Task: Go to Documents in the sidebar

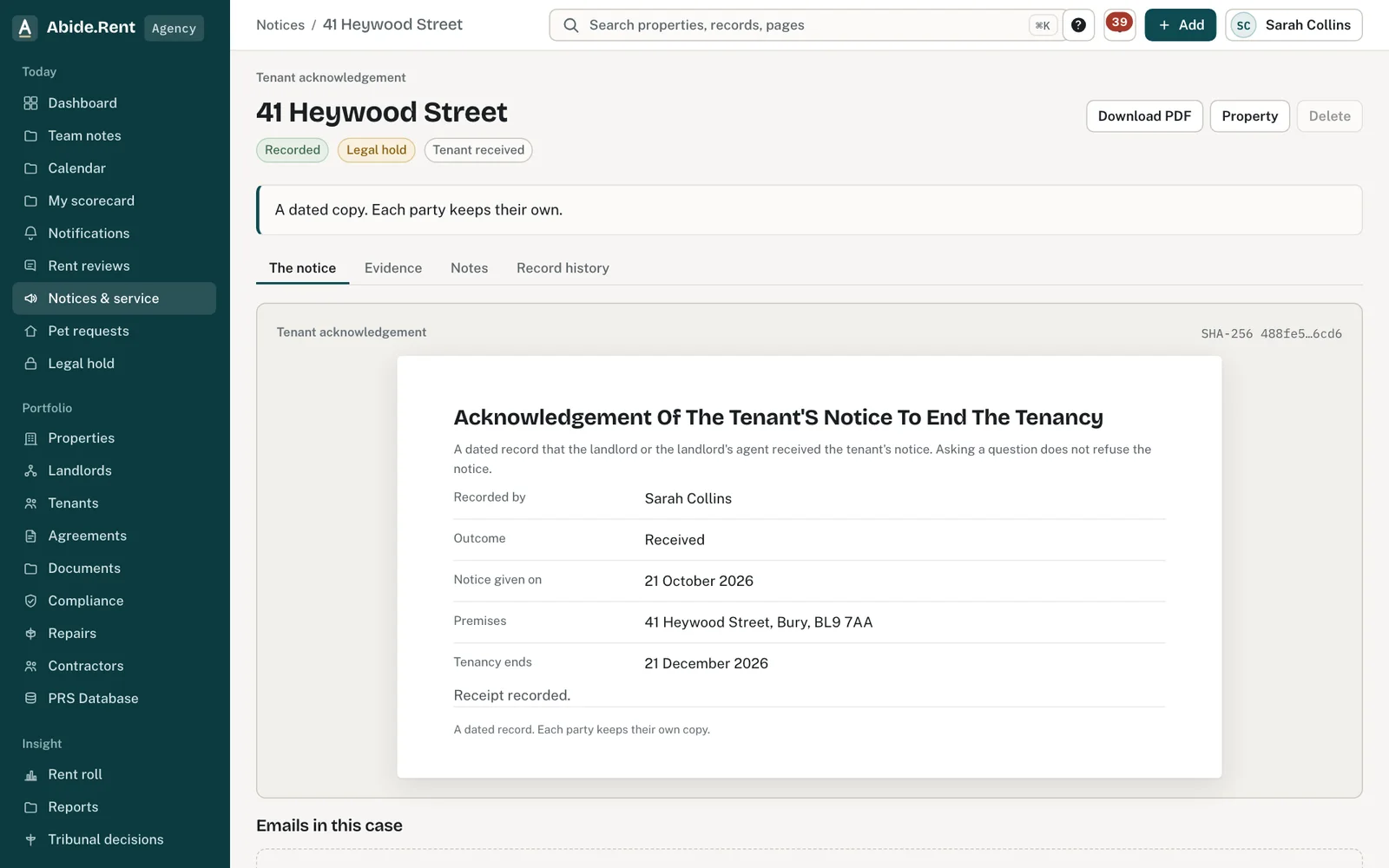Action: coord(114,569)
